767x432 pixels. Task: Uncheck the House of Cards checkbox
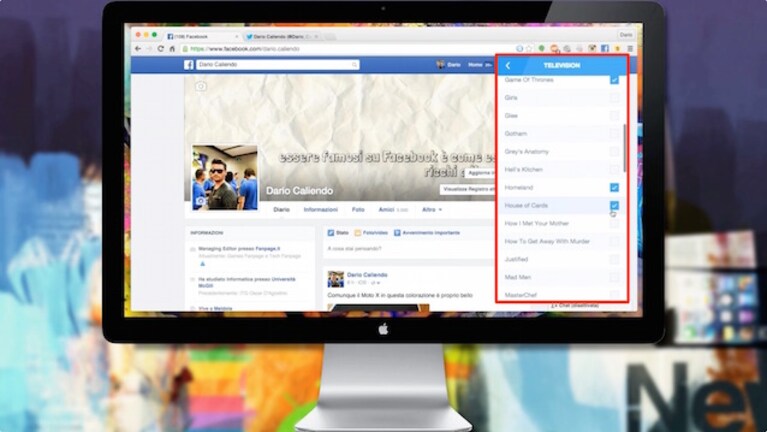[x=614, y=205]
